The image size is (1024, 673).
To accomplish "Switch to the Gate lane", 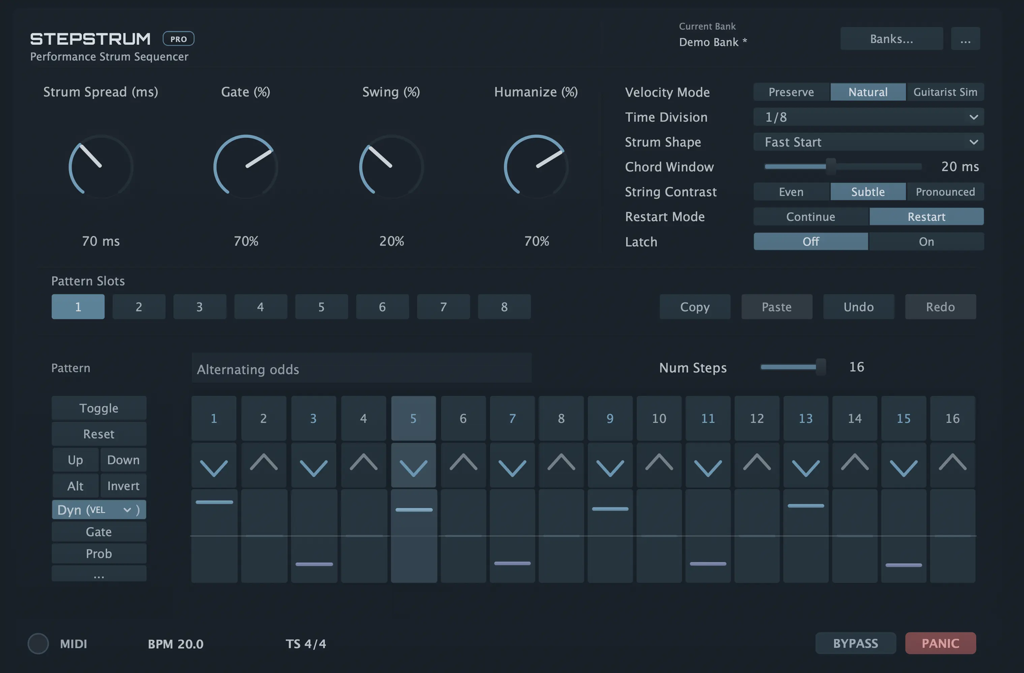I will coord(99,532).
